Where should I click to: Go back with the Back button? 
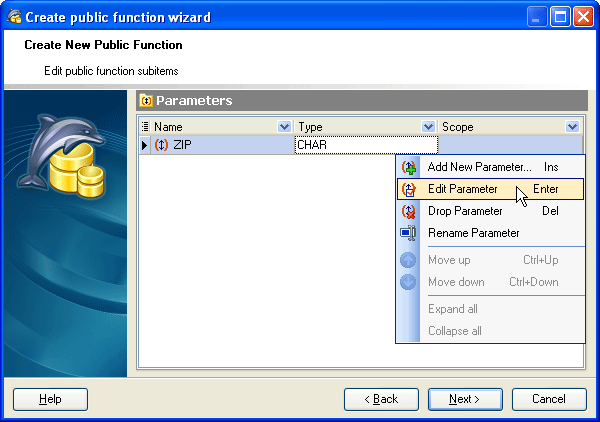381,399
